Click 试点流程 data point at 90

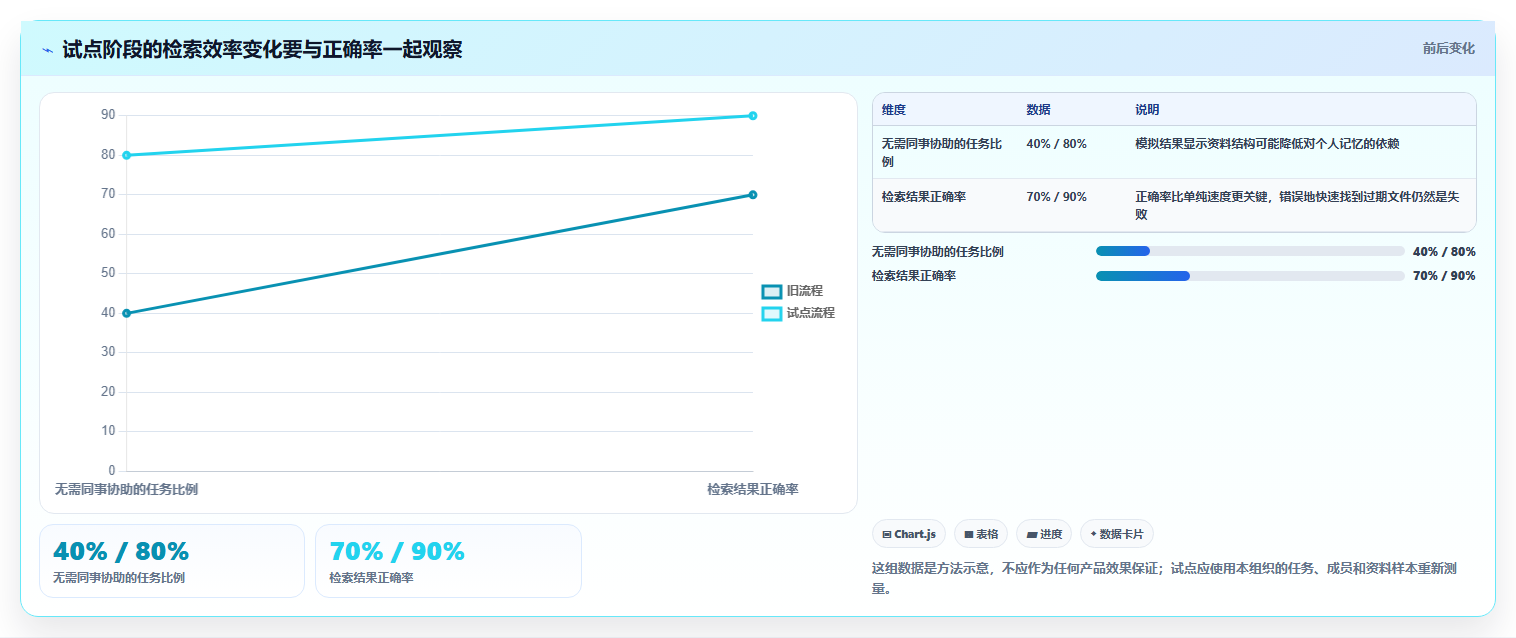point(753,116)
